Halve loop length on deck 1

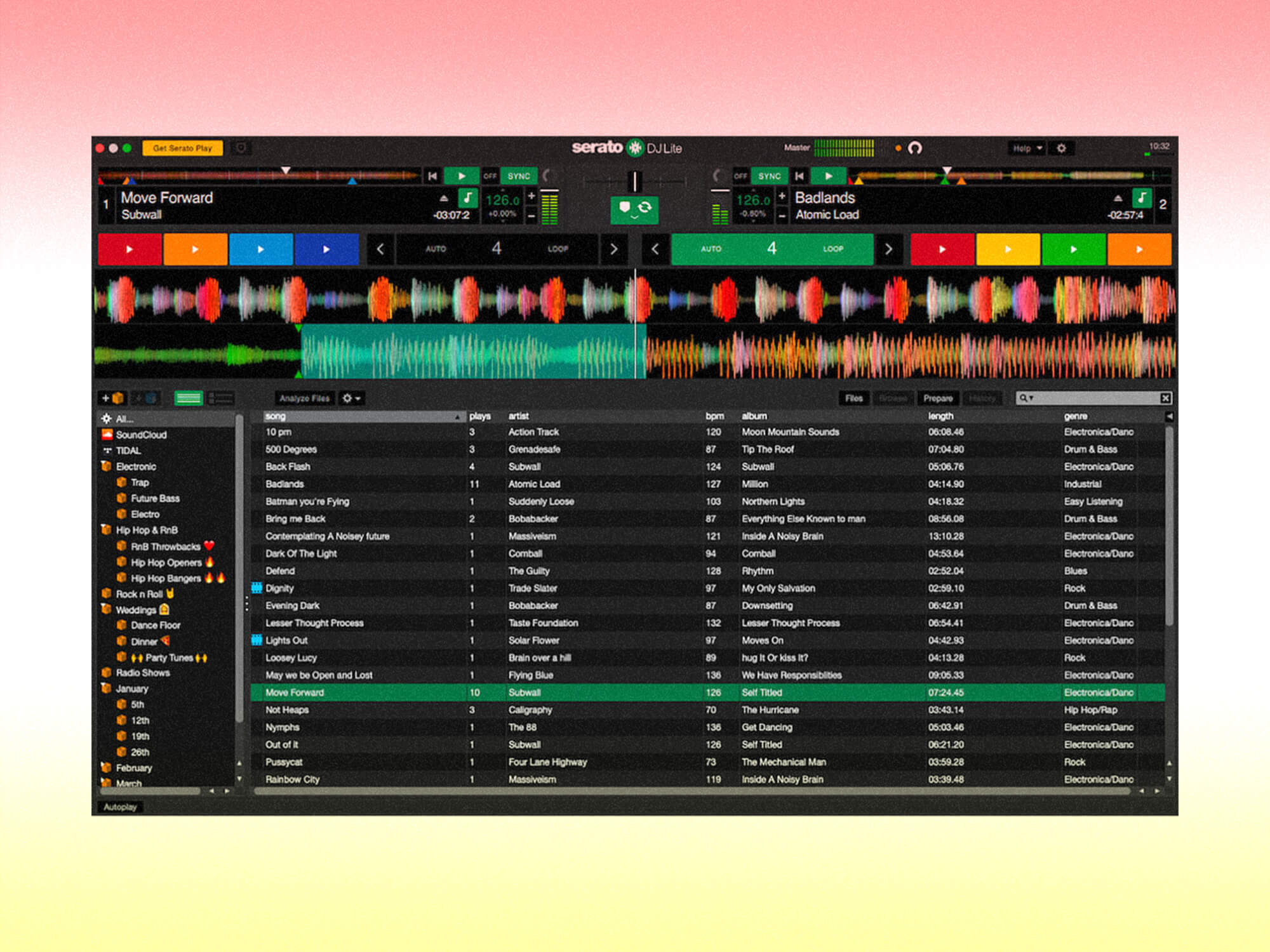pyautogui.click(x=380, y=249)
